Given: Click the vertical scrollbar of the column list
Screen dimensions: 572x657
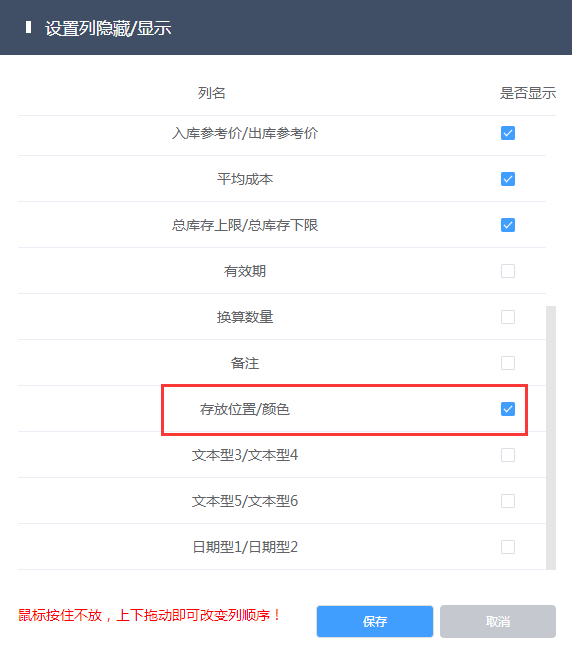Looking at the screenshot, I should coord(551,437).
